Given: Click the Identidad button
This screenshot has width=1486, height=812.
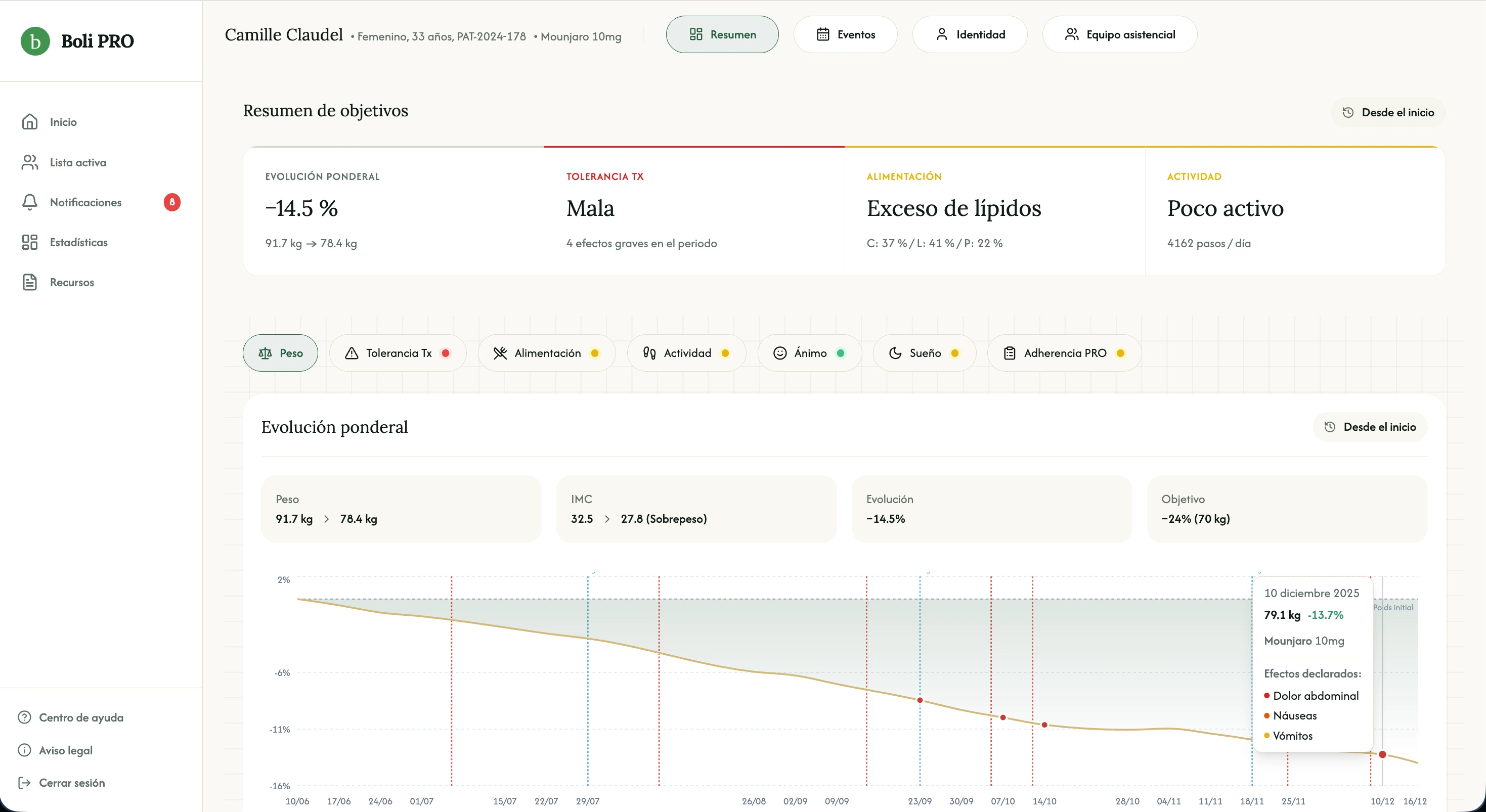Looking at the screenshot, I should coord(969,34).
